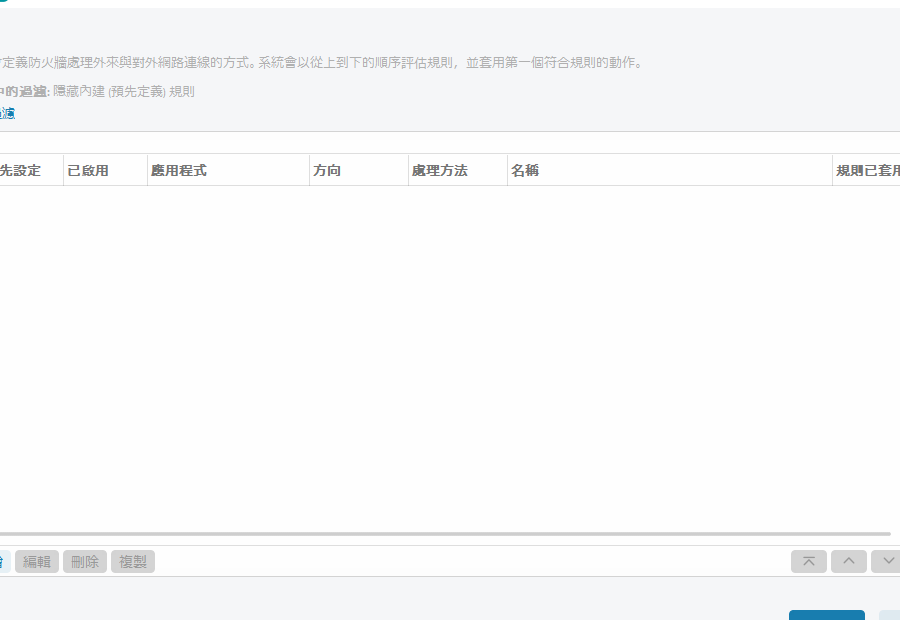900x620 pixels.
Task: Click the move-to-top arrow icon
Action: pos(808,561)
